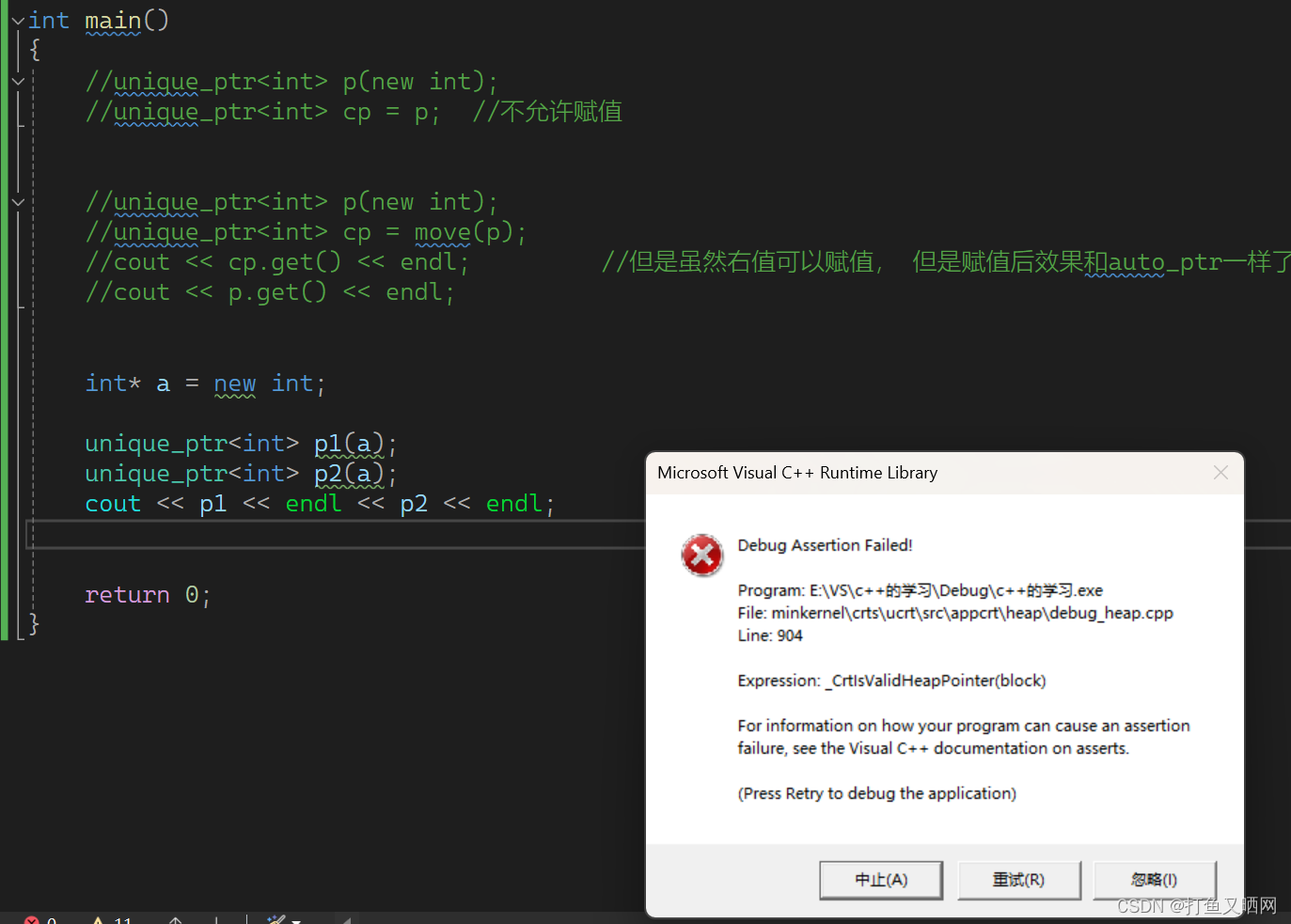Click the underlined 'move' in commented code
Screen dimensions: 1291x924
[x=443, y=231]
